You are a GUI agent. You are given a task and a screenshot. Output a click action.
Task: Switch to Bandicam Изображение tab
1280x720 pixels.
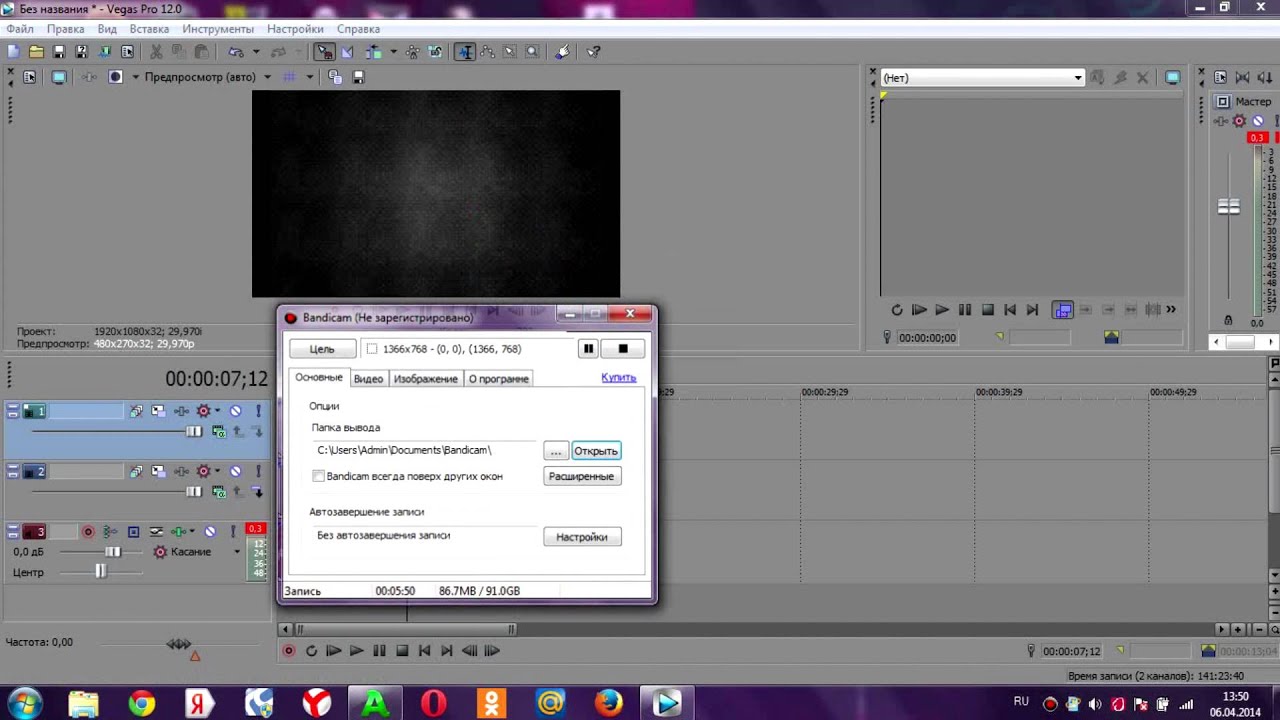[x=425, y=379]
